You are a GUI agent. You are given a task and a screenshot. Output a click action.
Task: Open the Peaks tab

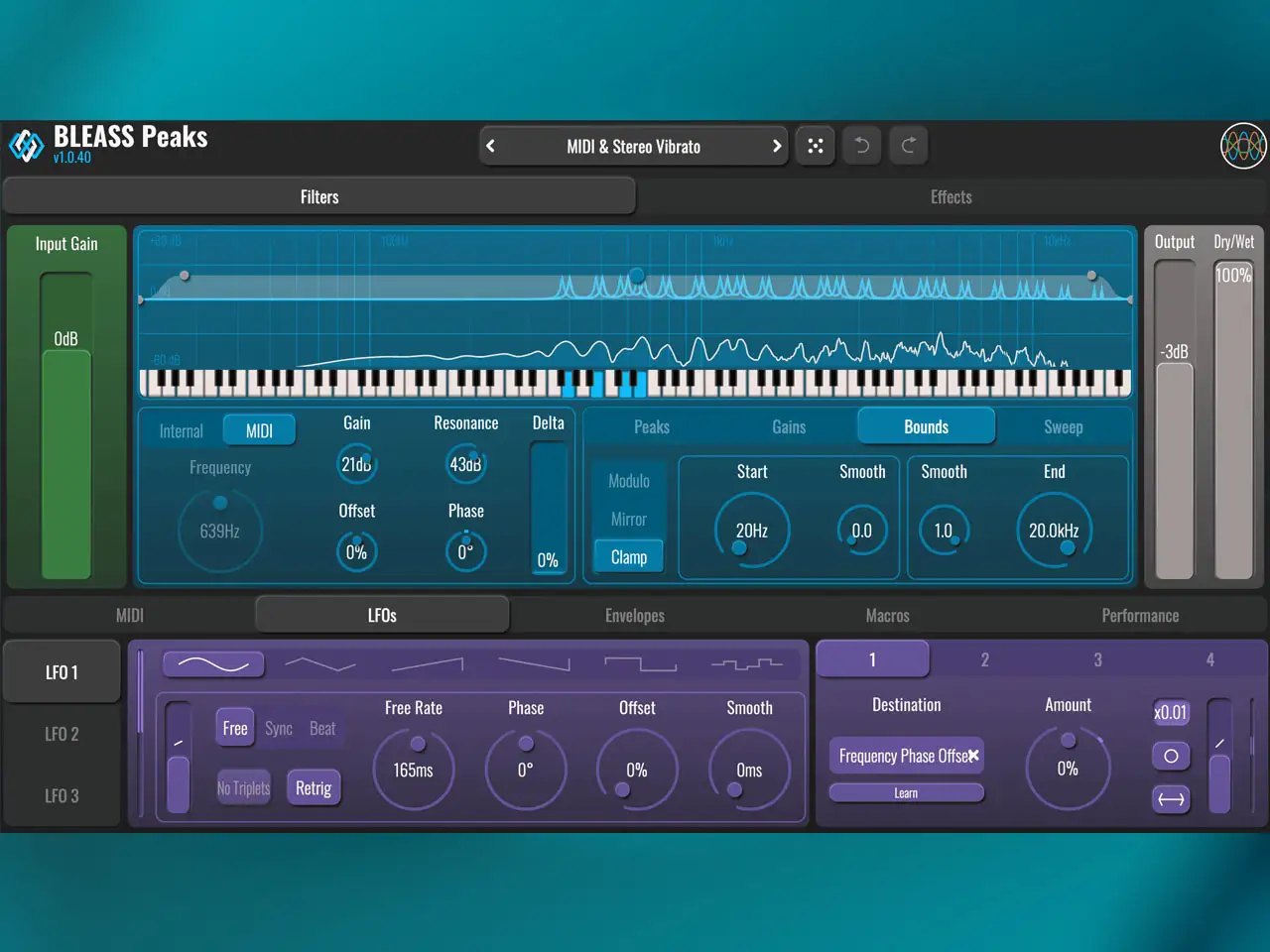click(x=652, y=426)
